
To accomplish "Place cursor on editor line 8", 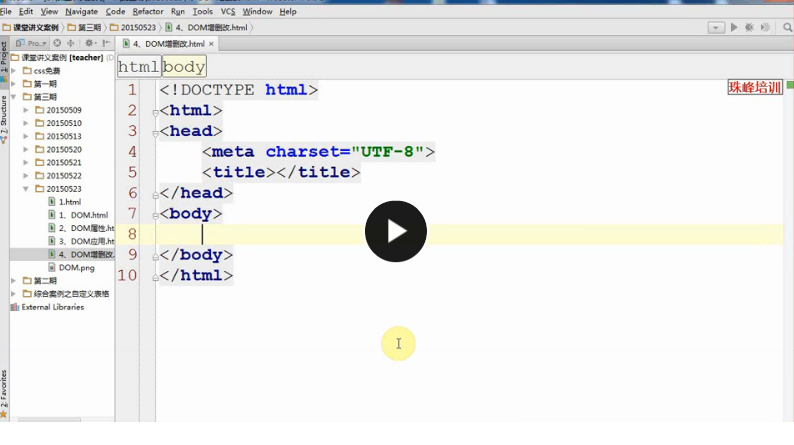I will pyautogui.click(x=471, y=234).
